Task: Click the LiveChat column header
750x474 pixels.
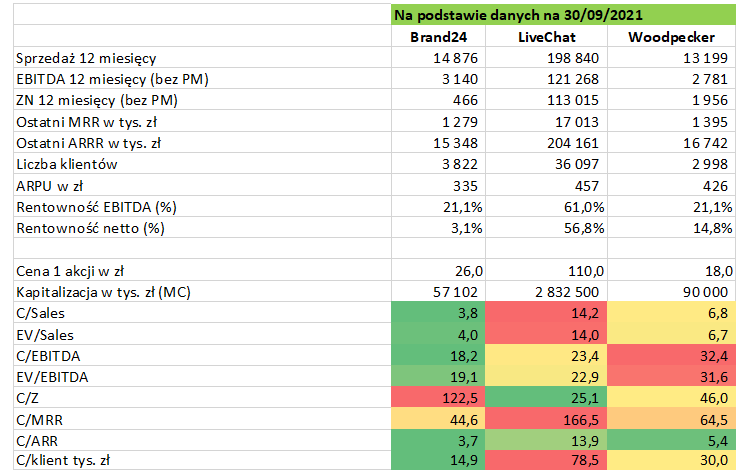Action: coord(547,37)
